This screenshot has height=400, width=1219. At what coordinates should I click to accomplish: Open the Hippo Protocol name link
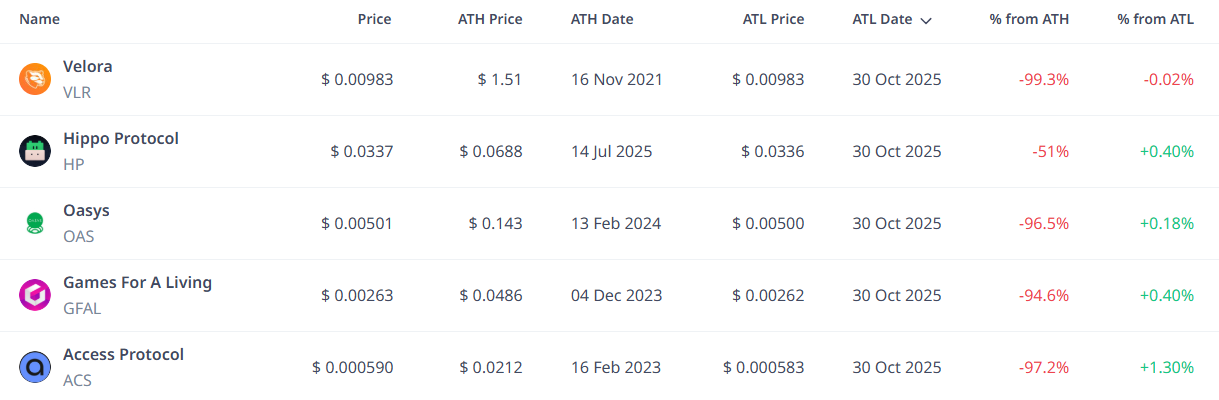click(x=121, y=139)
